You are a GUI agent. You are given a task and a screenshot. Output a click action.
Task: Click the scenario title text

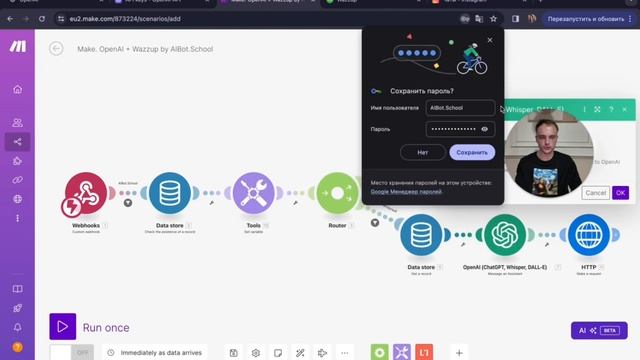click(x=145, y=49)
